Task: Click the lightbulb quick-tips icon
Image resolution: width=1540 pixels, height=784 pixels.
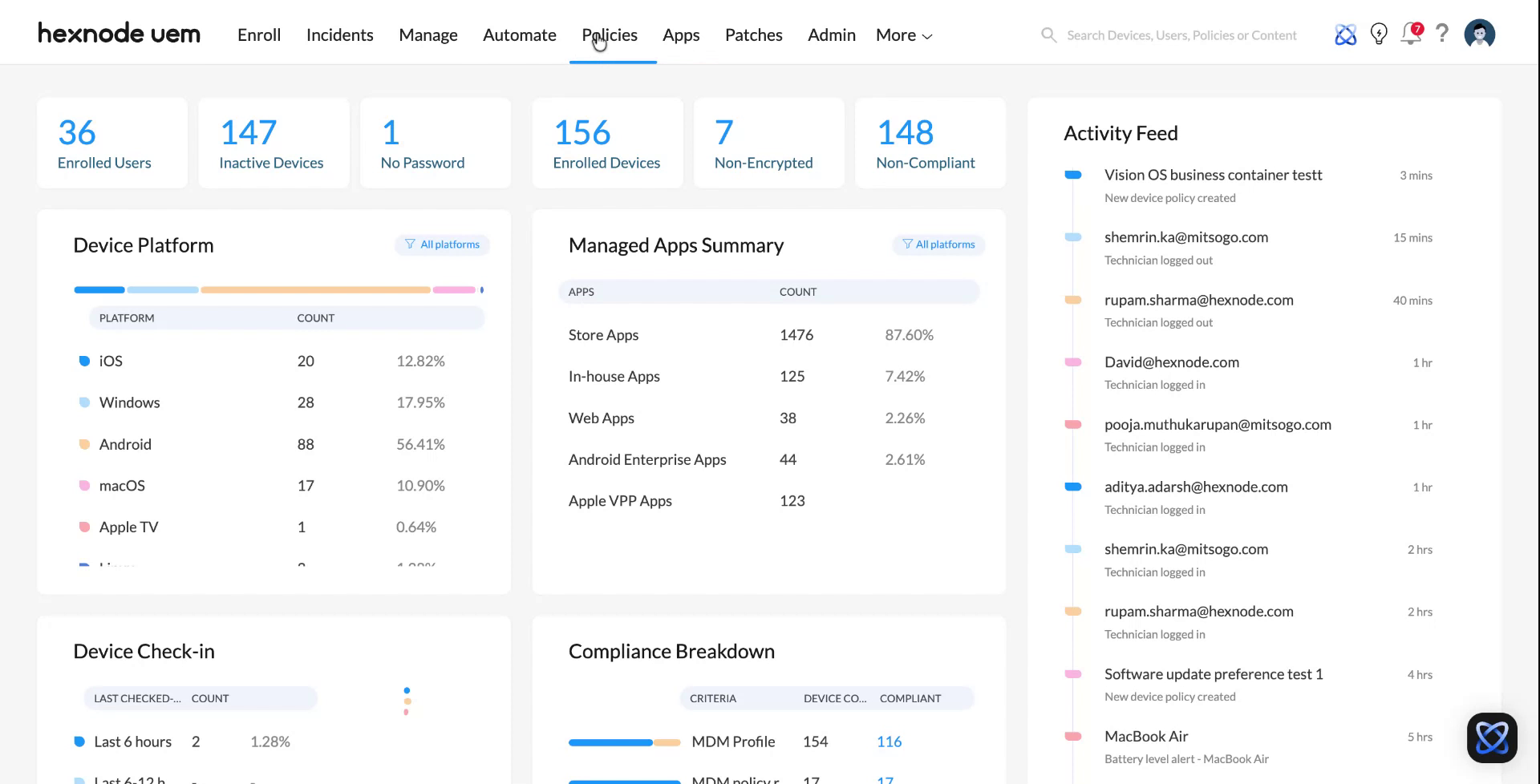Action: coord(1379,34)
